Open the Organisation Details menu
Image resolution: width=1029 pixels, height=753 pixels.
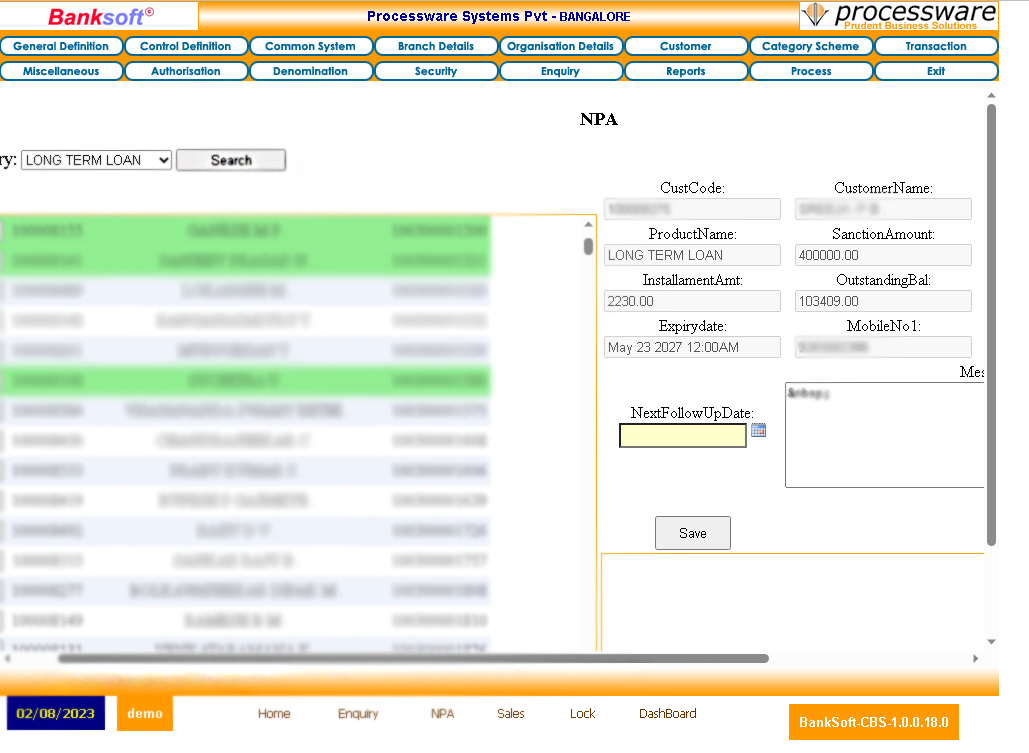point(560,46)
